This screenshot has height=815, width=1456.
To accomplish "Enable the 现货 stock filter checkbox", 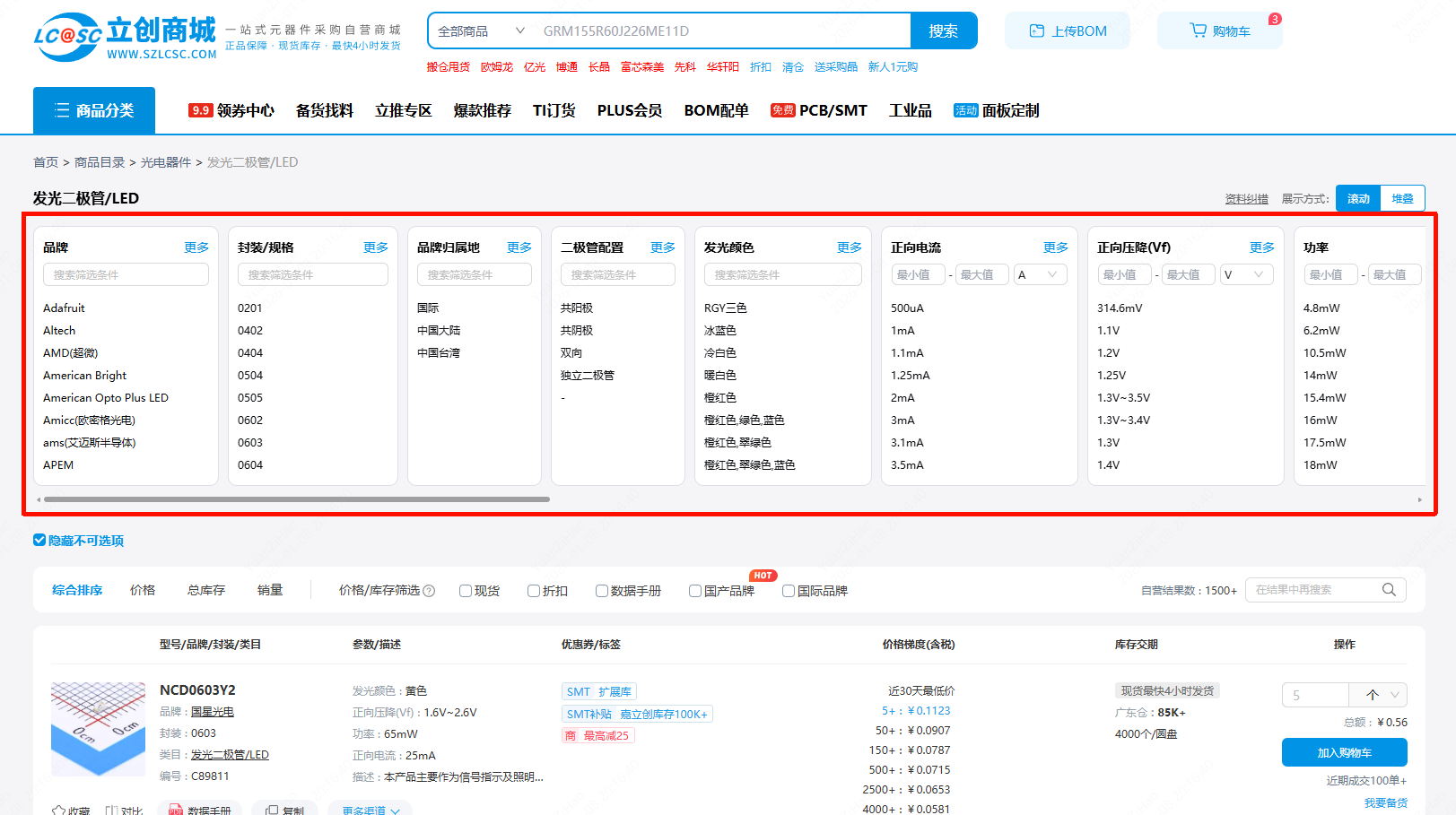I will point(465,590).
